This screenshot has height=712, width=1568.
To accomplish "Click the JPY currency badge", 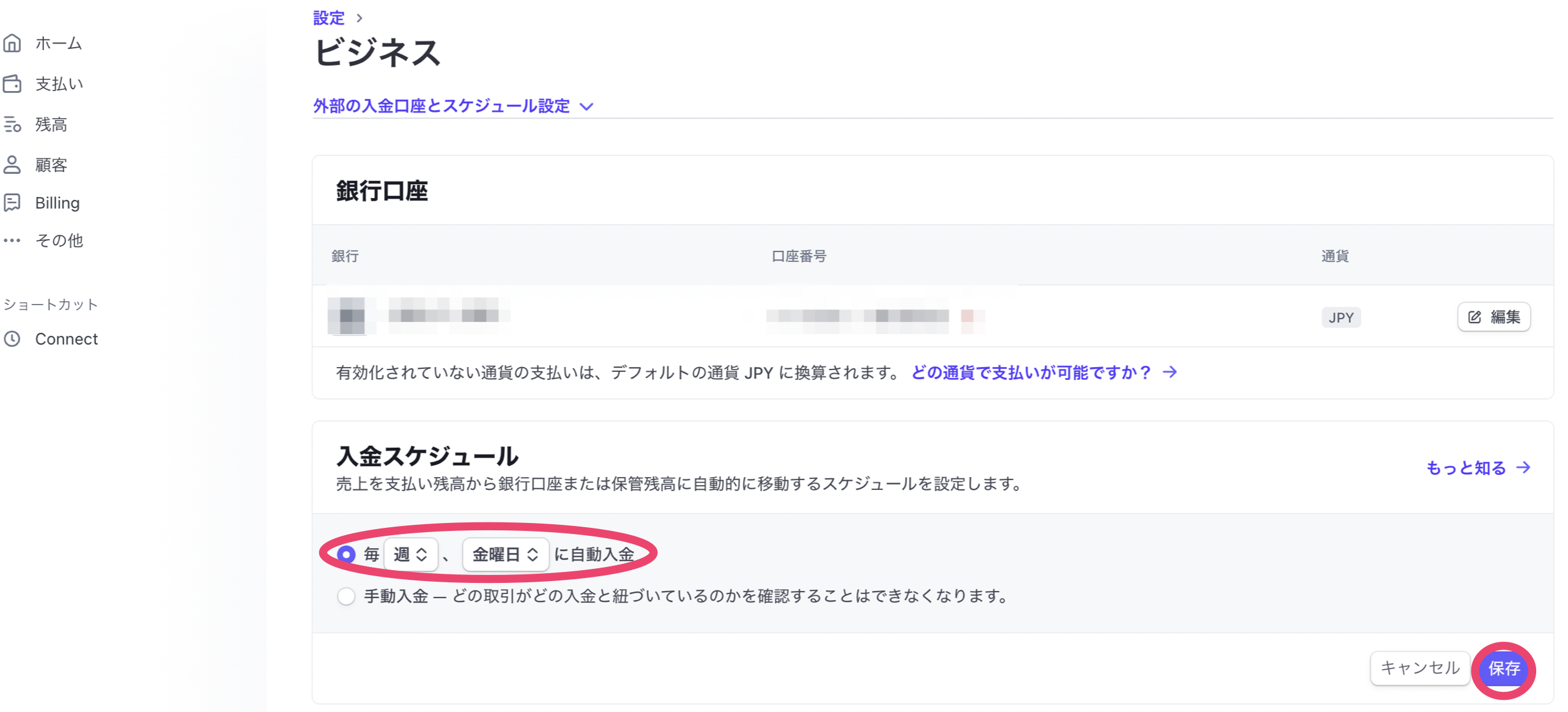I will [1341, 317].
